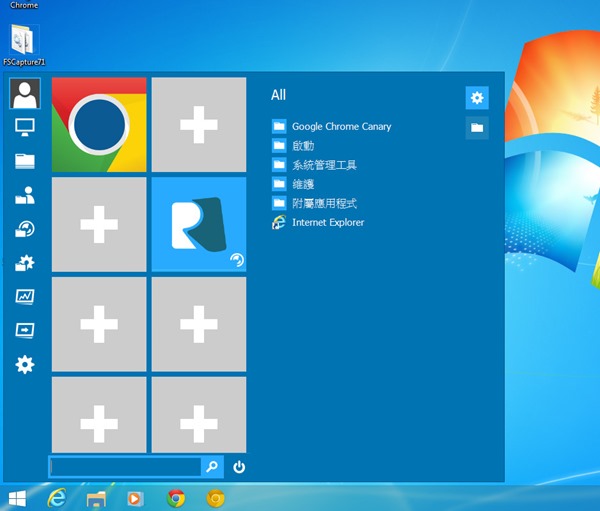Viewport: 600px width, 511px height.
Task: Open the 啟動 folder entry
Action: pos(303,146)
